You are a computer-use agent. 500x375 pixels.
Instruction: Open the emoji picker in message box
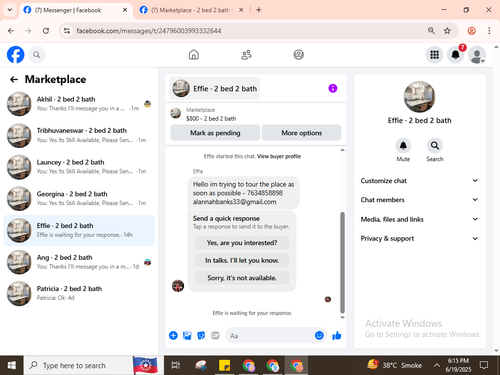(319, 335)
